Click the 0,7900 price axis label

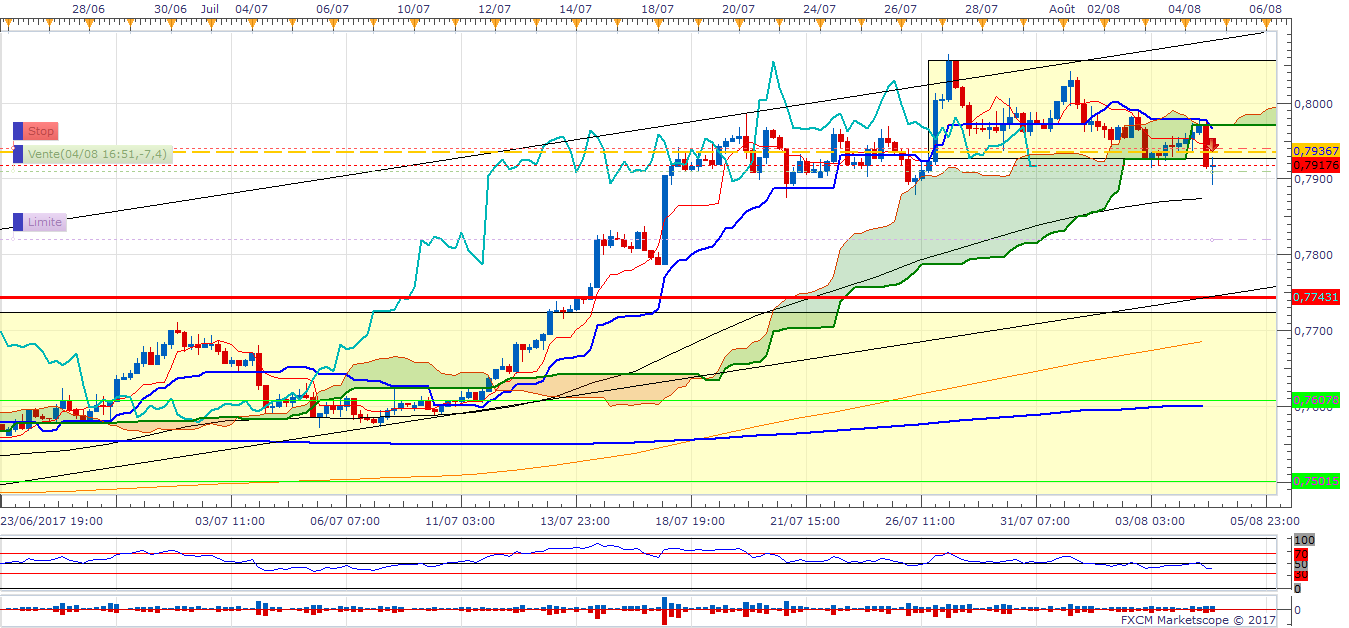[1313, 179]
